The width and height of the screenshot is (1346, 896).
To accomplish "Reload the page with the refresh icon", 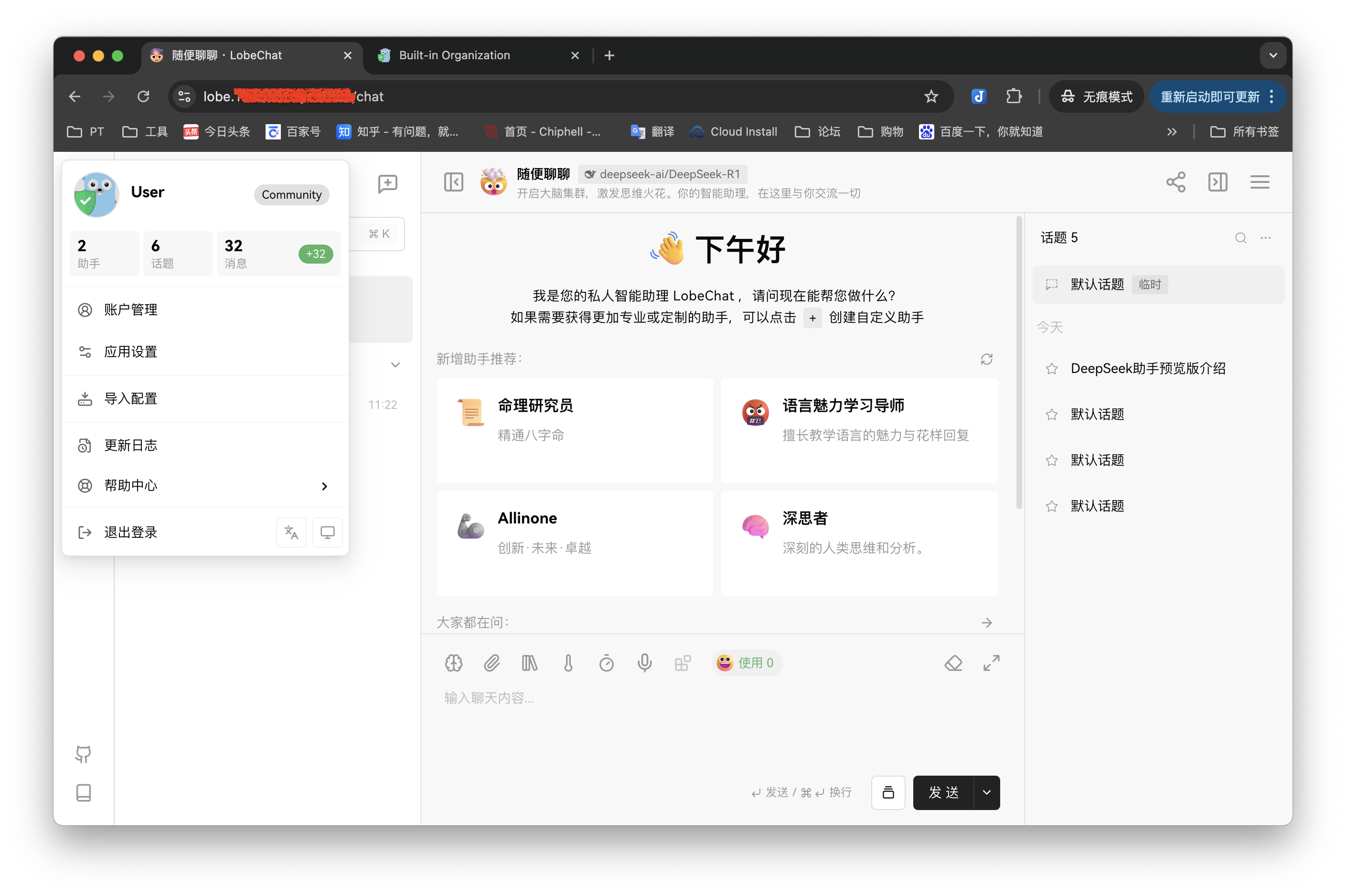I will click(x=143, y=96).
